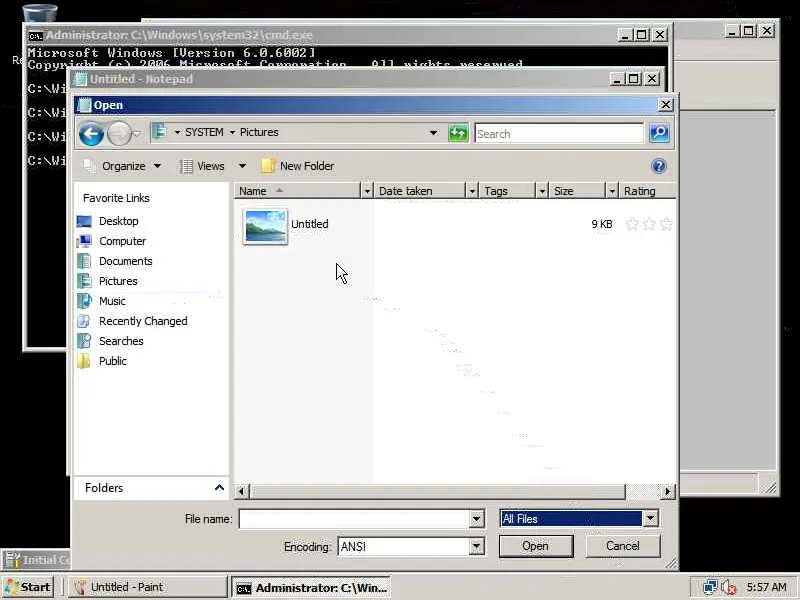800x600 pixels.
Task: Set the third rating star for Untitled
Action: click(666, 223)
